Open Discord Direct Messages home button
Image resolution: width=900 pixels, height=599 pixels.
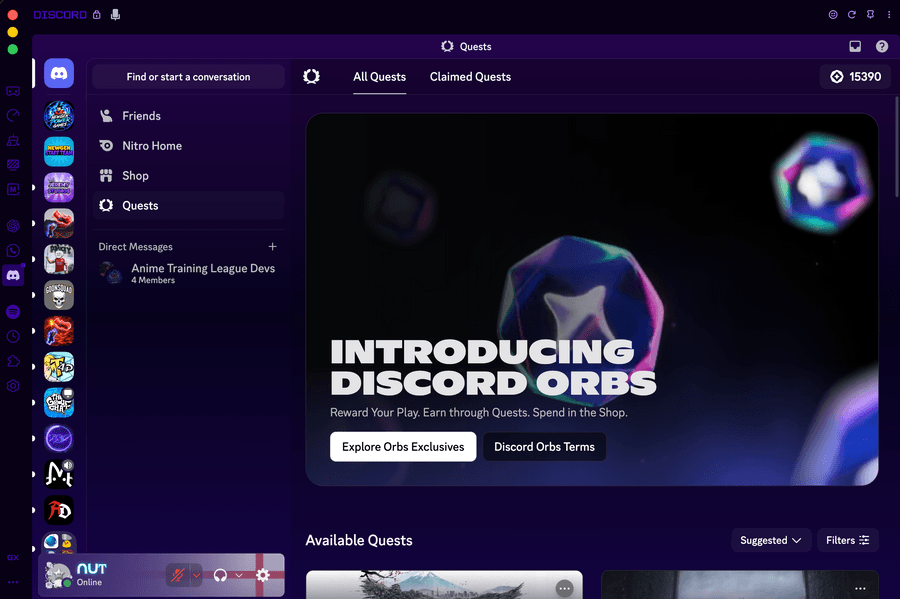[59, 73]
